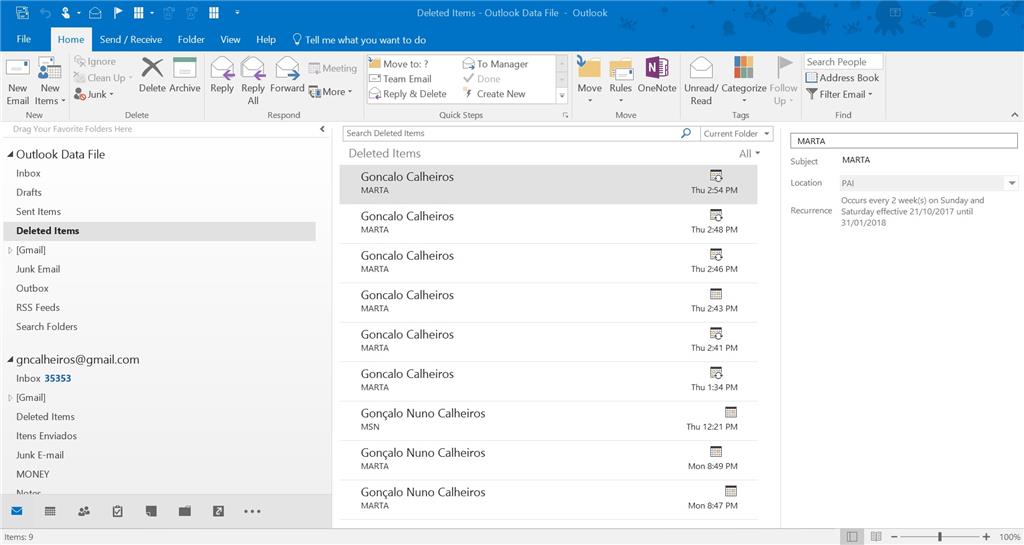The image size is (1024, 545).
Task: Open Shortcuts view icon
Action: [218, 511]
